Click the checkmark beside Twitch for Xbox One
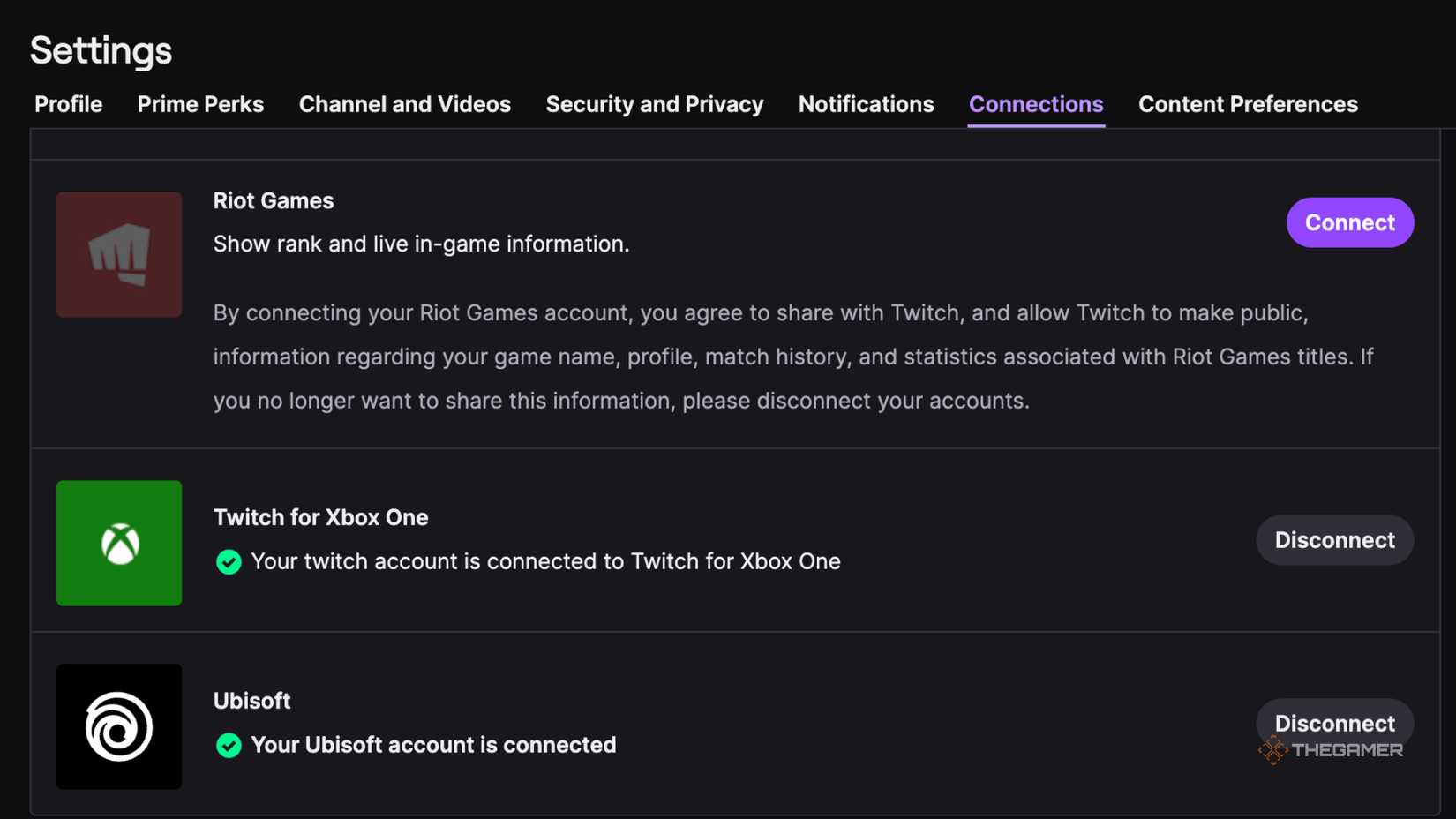Screen dimensions: 1456x819 (x=229, y=561)
